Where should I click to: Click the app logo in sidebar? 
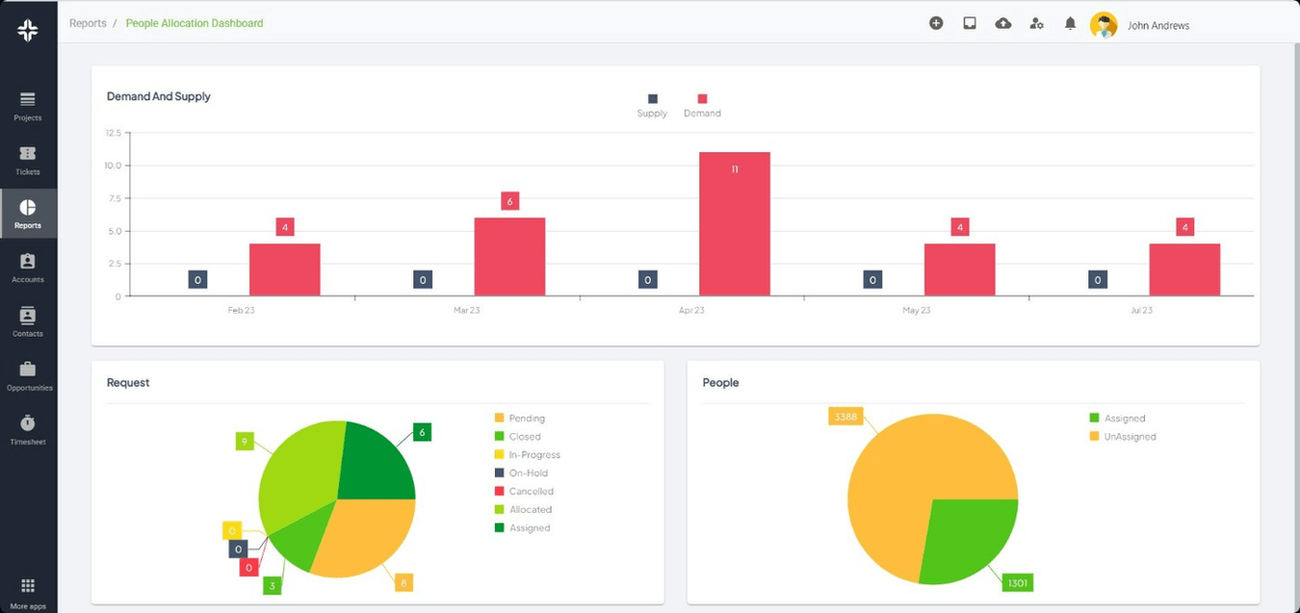click(28, 30)
